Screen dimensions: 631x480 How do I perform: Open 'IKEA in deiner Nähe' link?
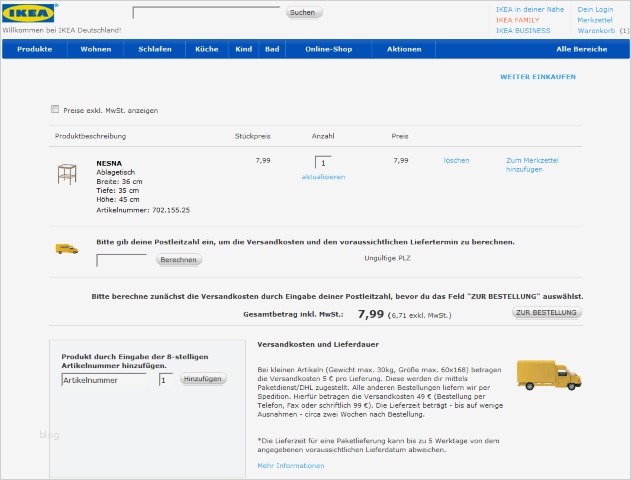pos(530,9)
